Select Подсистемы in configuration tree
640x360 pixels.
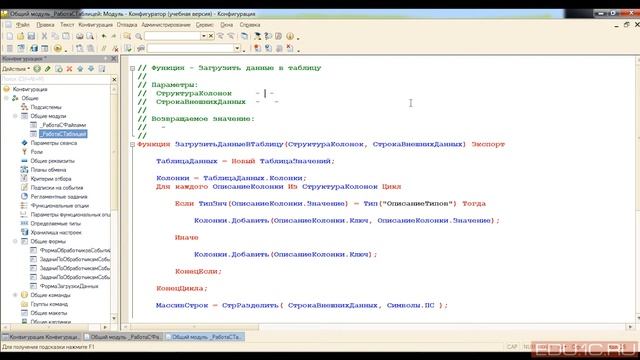[x=46, y=107]
